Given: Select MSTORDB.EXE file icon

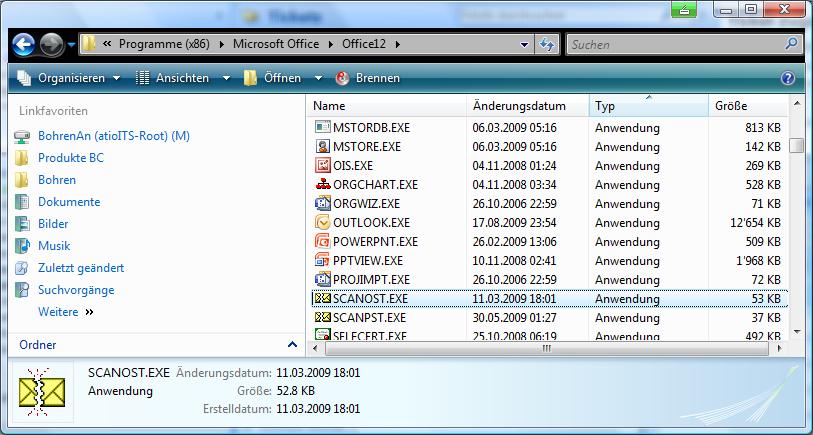Looking at the screenshot, I should tap(323, 127).
